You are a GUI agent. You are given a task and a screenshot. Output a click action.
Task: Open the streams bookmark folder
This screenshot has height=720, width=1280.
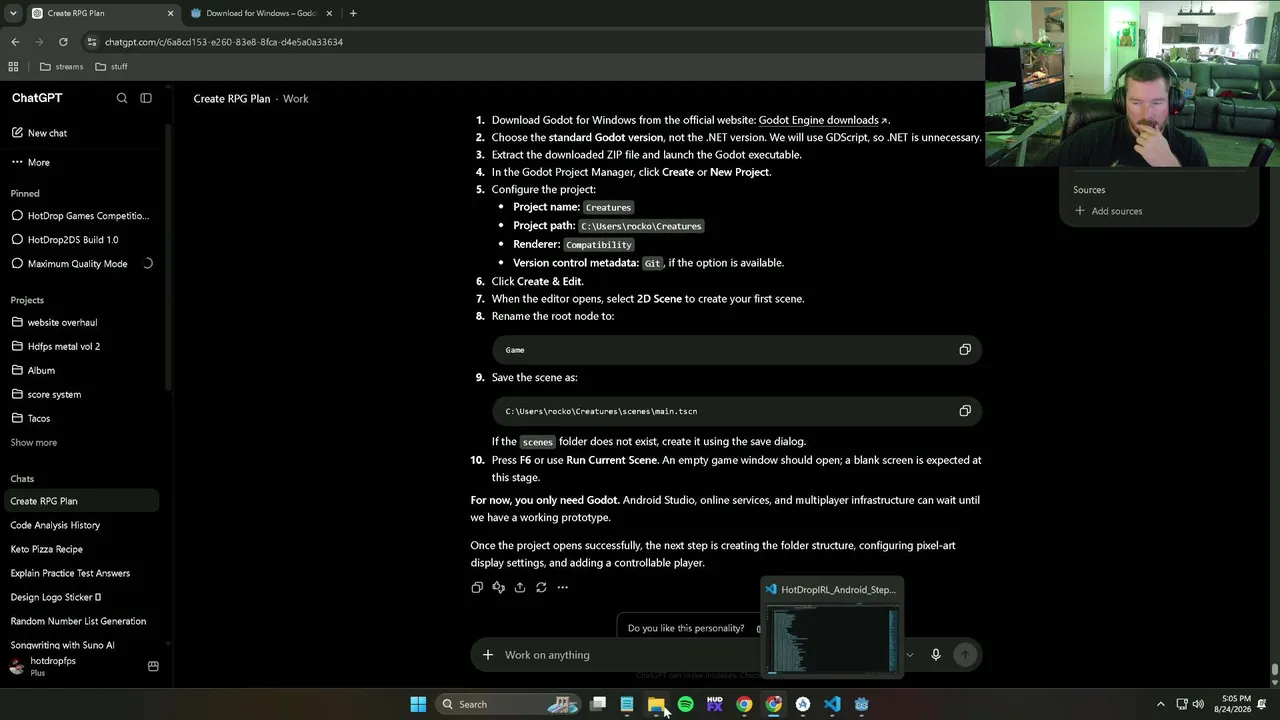click(x=61, y=67)
